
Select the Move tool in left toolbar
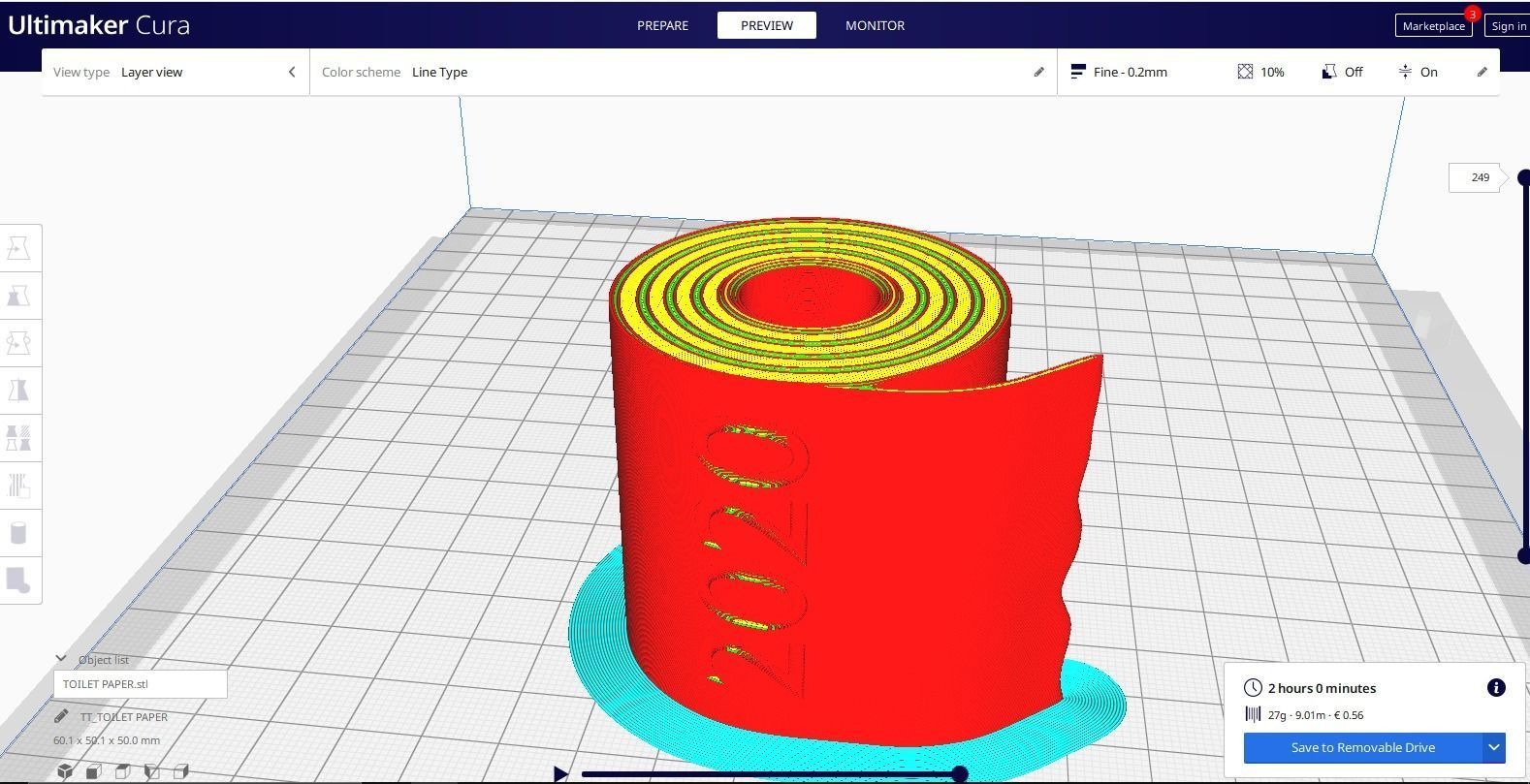19,248
